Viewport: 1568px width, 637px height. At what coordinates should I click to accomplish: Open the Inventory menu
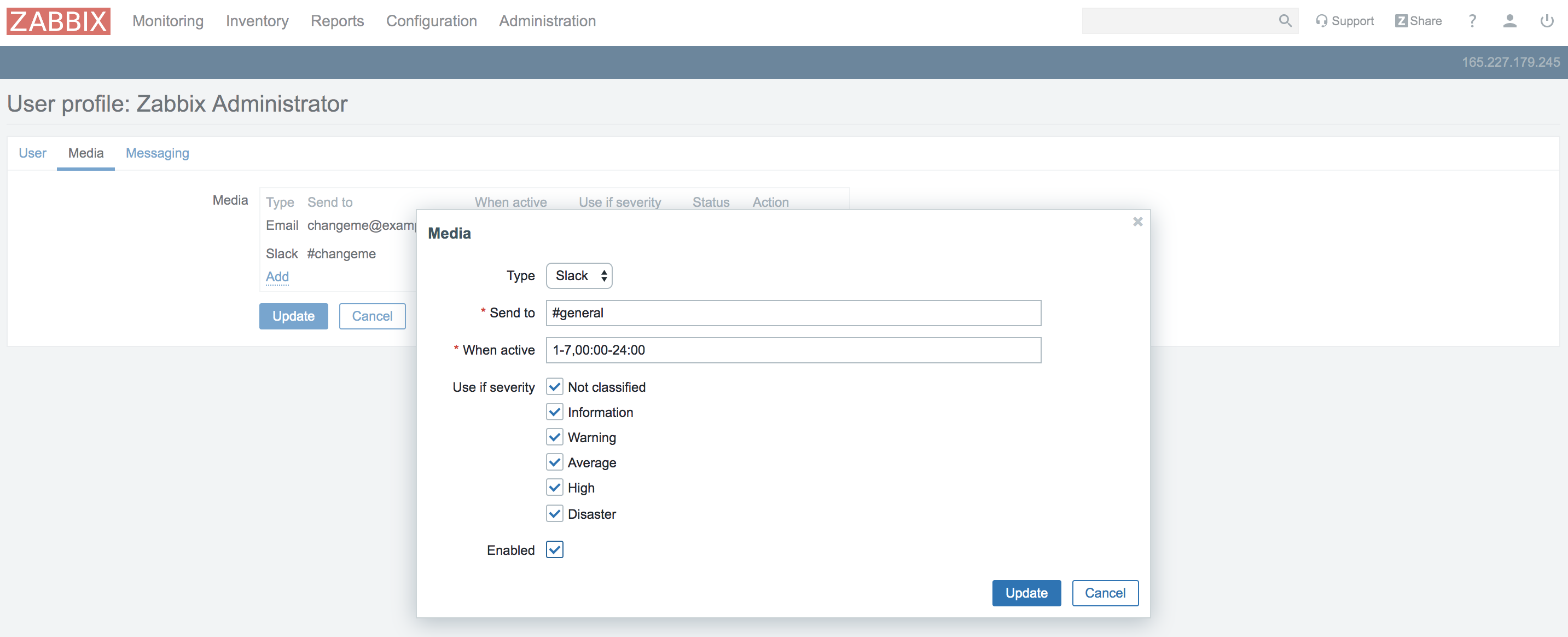point(257,21)
